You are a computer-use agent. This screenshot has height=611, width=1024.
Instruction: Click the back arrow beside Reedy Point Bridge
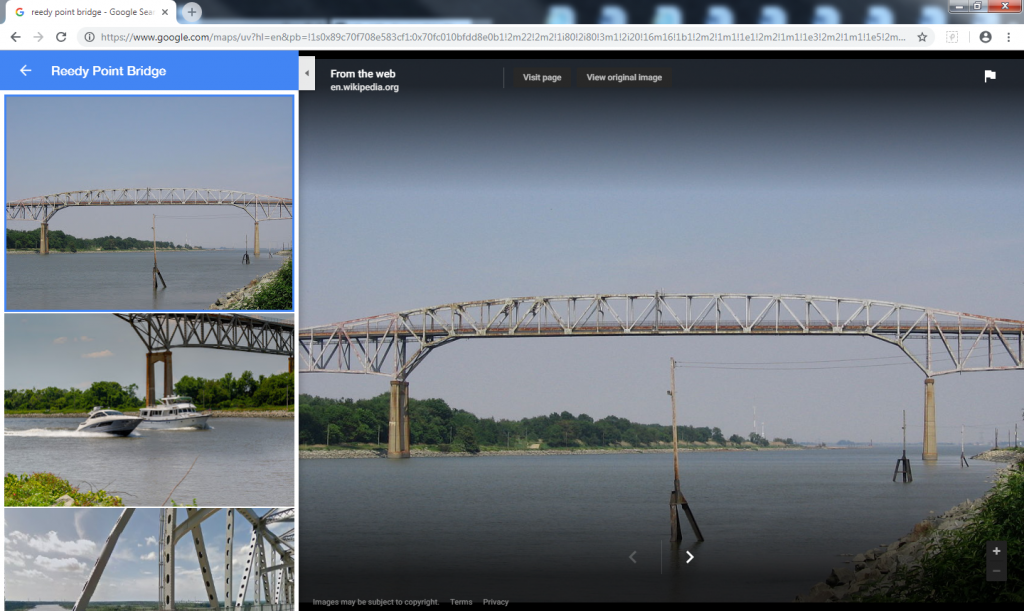click(x=26, y=71)
